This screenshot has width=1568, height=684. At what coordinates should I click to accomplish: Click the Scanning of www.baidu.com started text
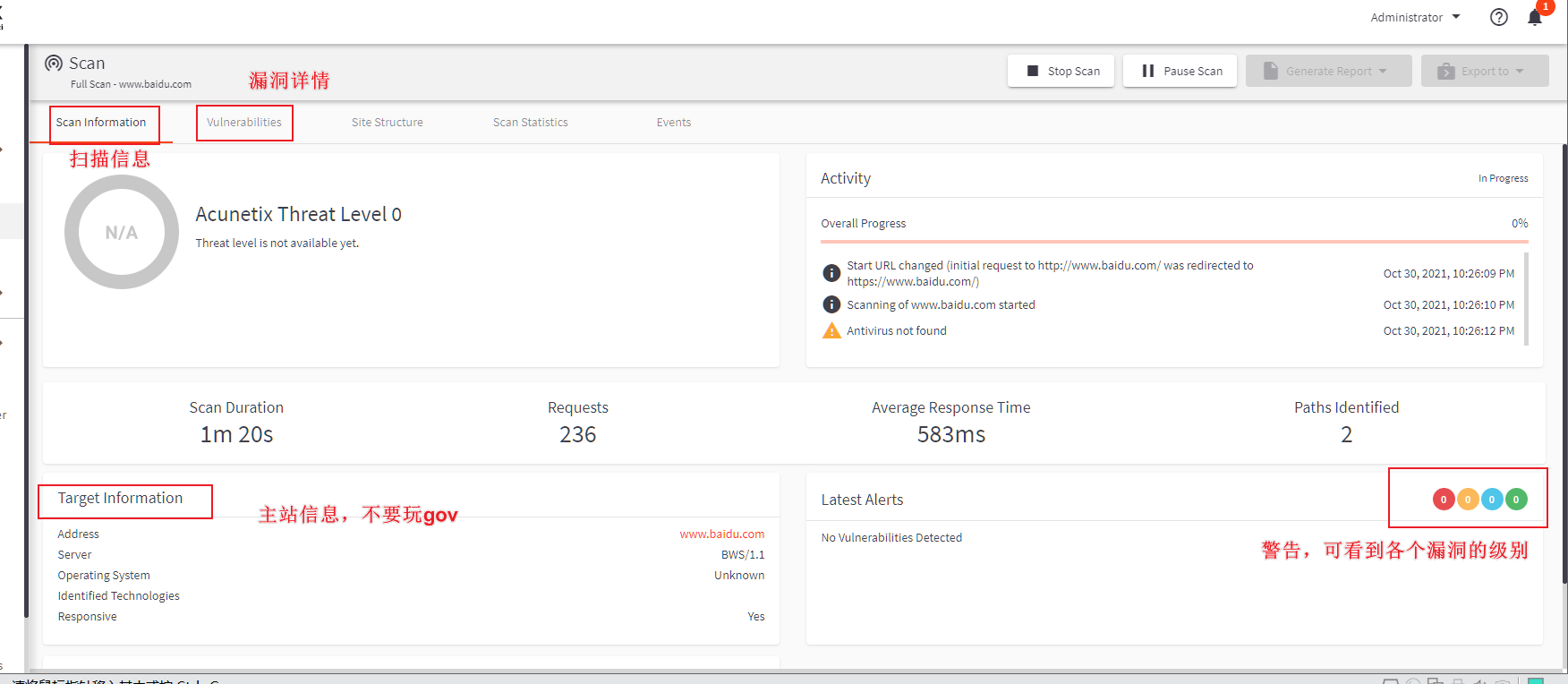pyautogui.click(x=941, y=305)
